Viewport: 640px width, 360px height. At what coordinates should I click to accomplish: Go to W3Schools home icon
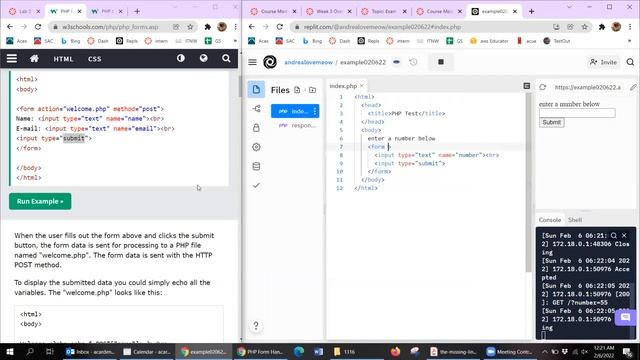(34, 59)
